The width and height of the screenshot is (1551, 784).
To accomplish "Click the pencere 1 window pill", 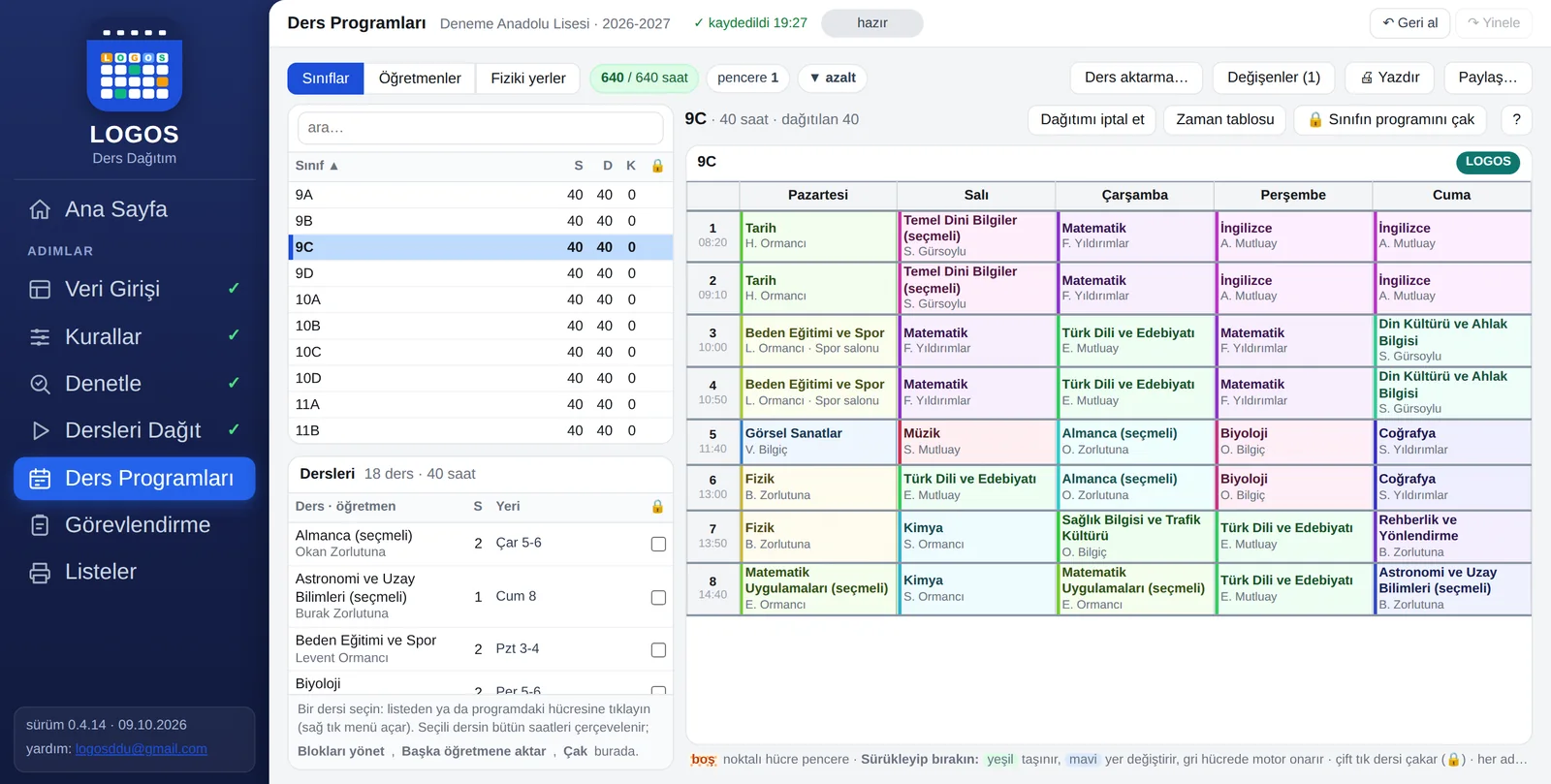I will tap(748, 78).
